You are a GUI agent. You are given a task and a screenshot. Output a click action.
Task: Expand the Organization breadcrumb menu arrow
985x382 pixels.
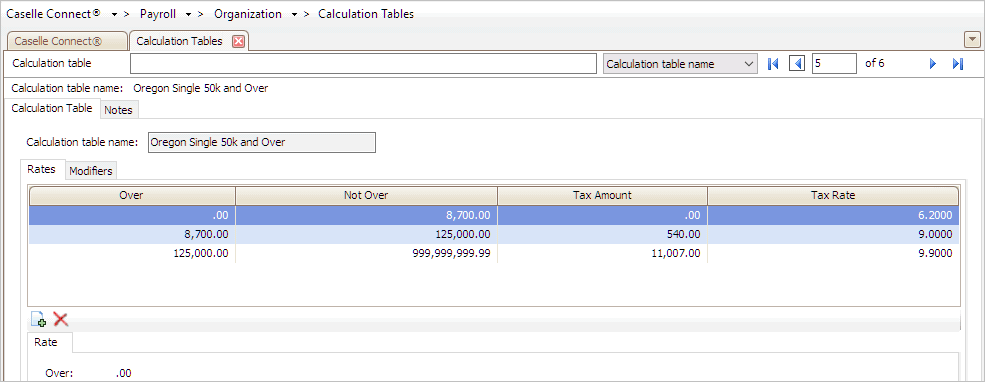[x=294, y=14]
